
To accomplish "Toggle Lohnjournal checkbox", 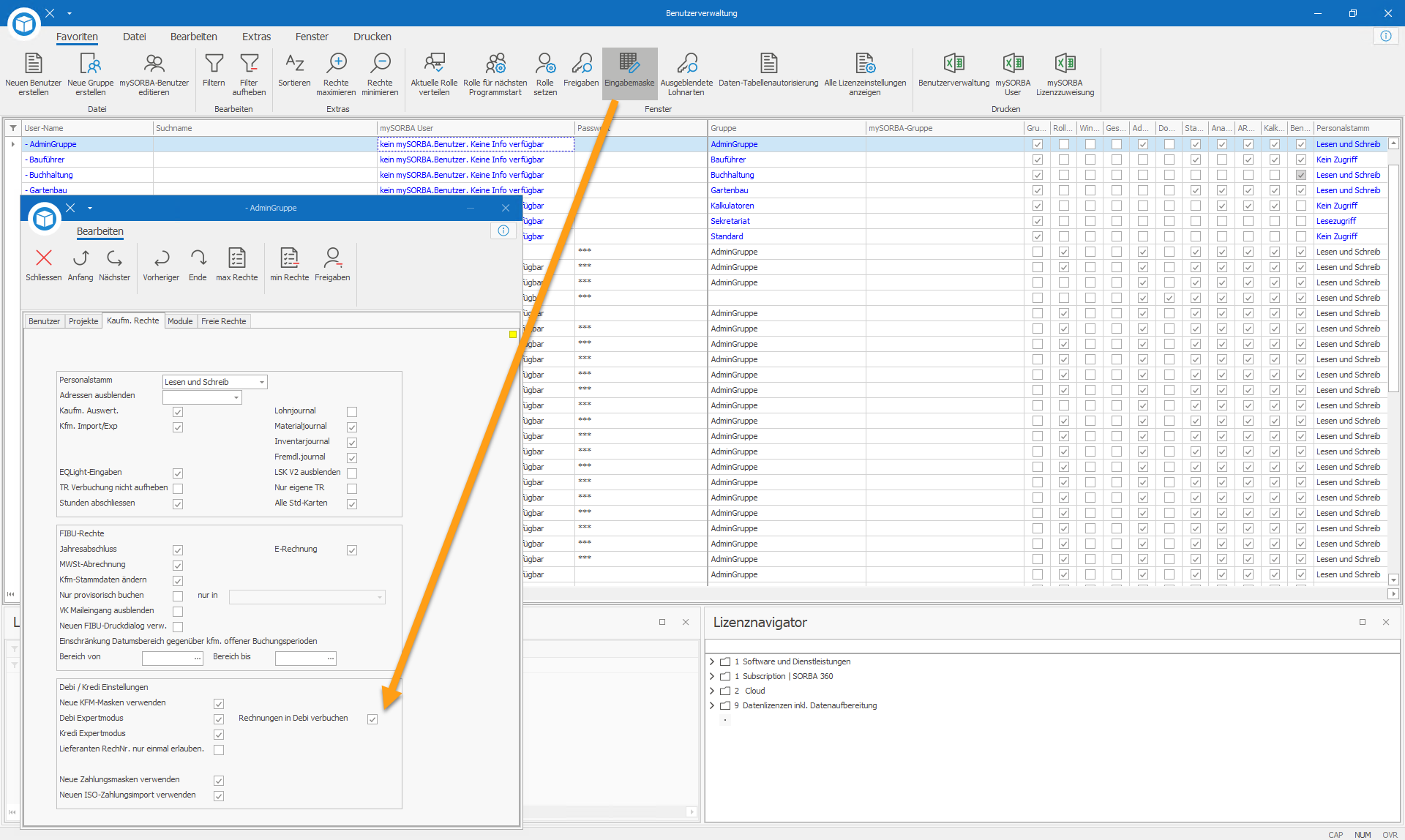I will pyautogui.click(x=352, y=412).
